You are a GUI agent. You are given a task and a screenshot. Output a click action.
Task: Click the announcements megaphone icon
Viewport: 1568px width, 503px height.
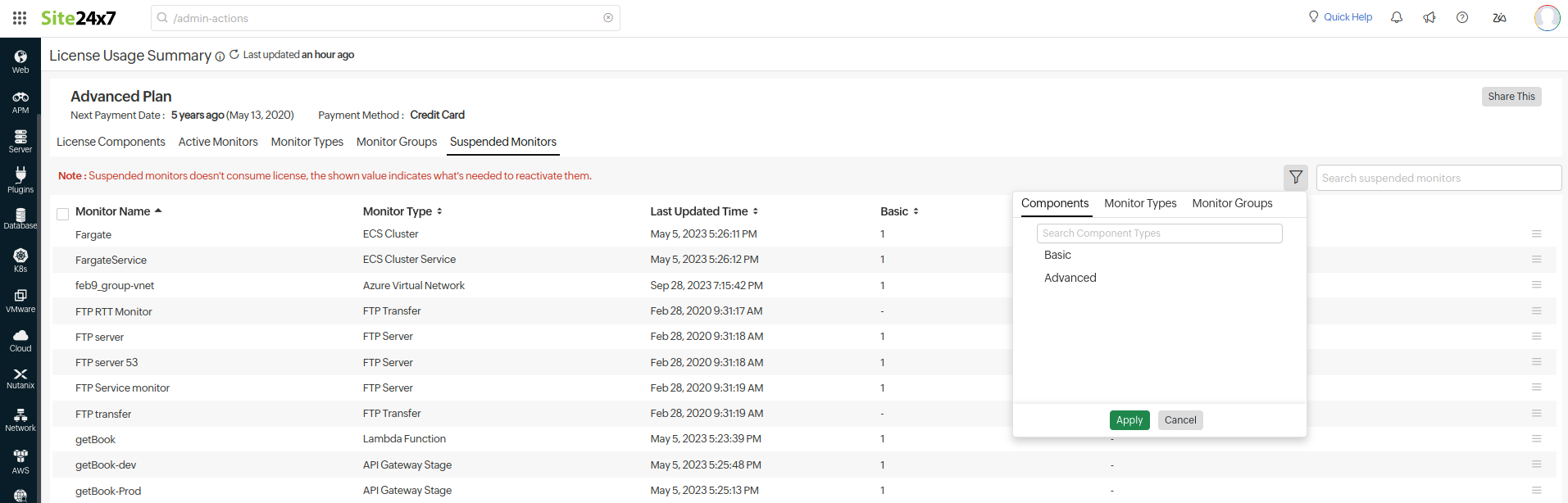1429,17
